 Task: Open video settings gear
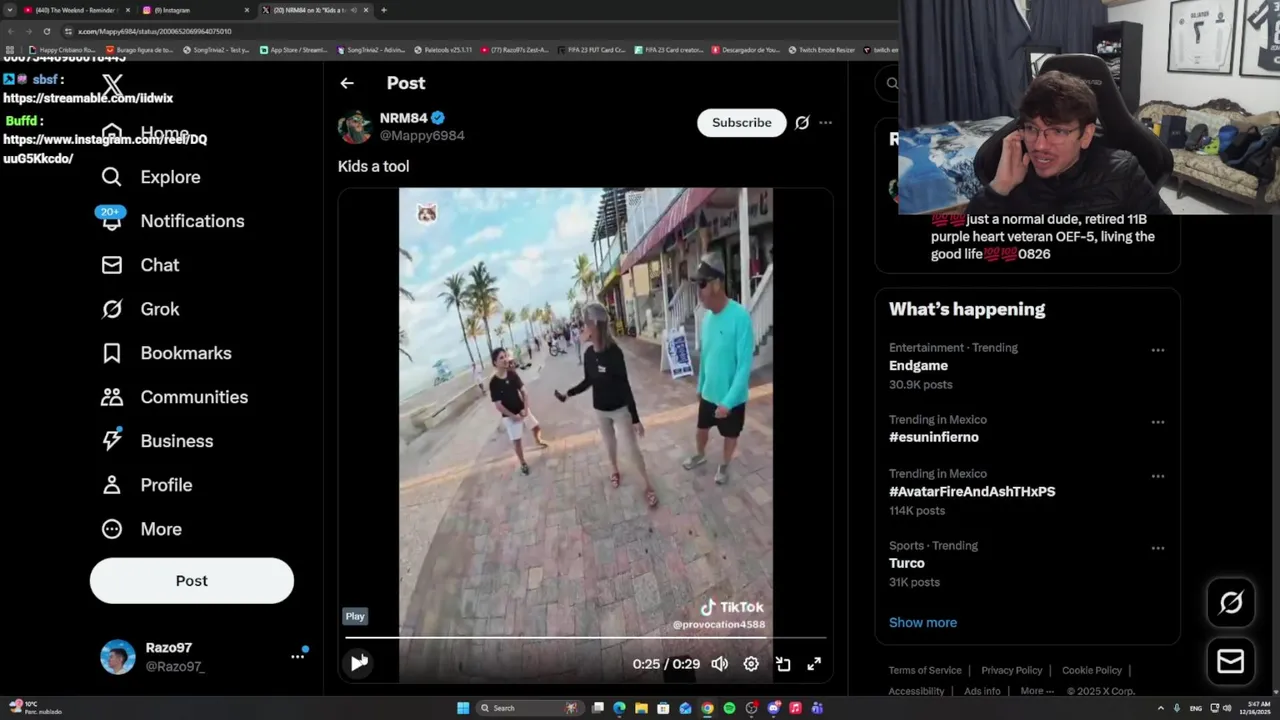click(751, 664)
